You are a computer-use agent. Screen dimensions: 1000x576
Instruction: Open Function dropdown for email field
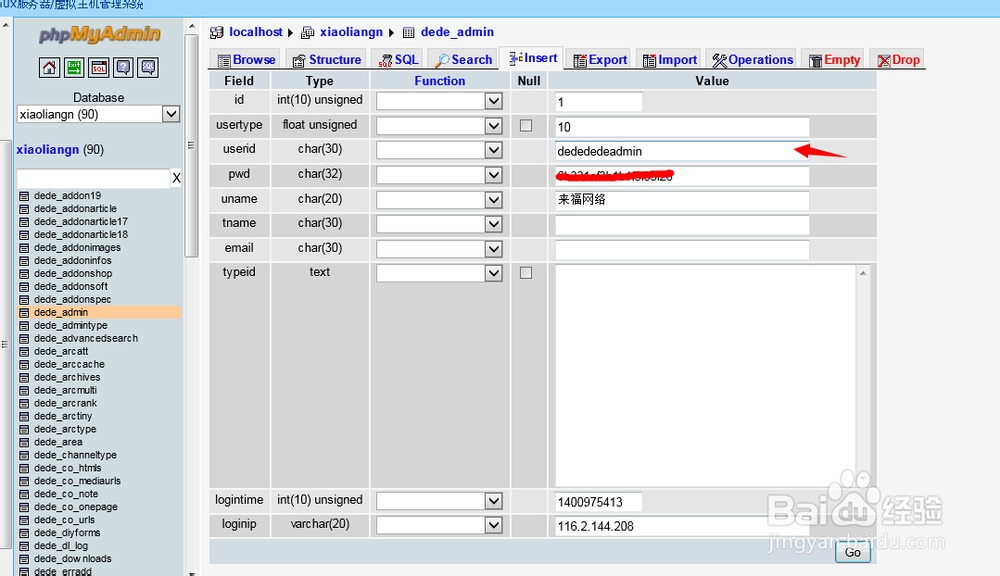tap(439, 249)
